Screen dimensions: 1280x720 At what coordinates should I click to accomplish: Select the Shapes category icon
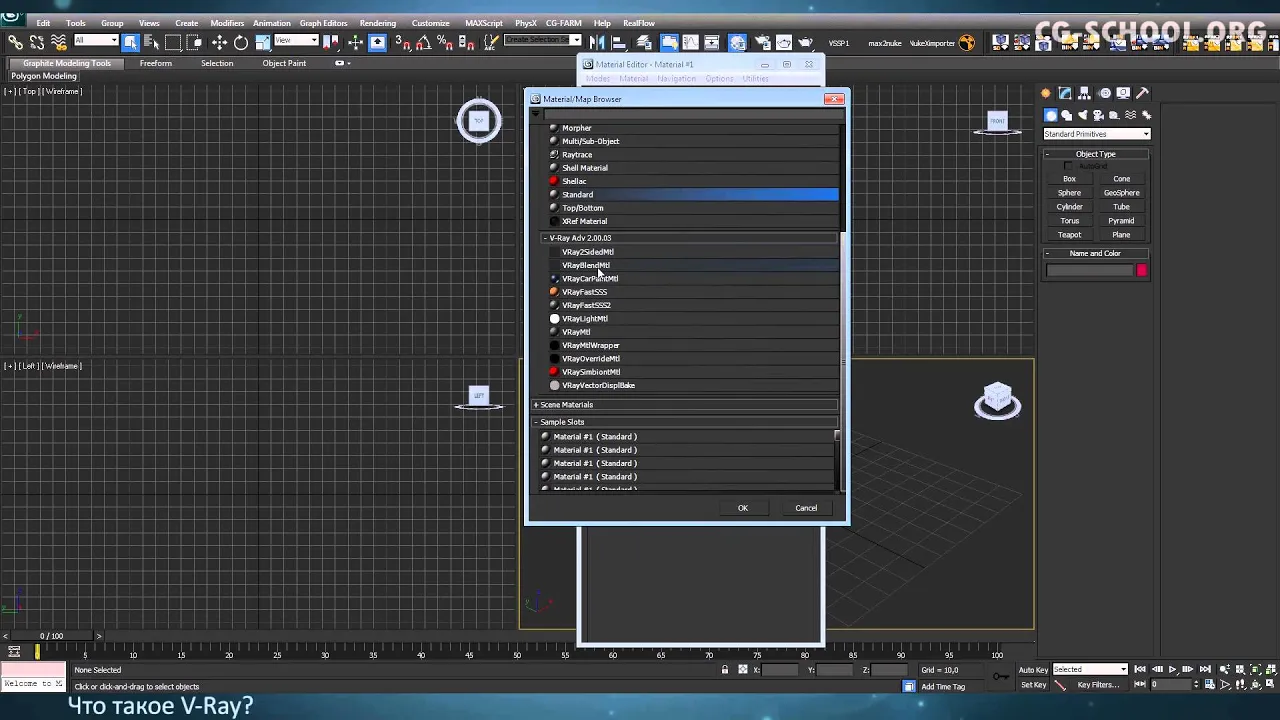[x=1066, y=115]
